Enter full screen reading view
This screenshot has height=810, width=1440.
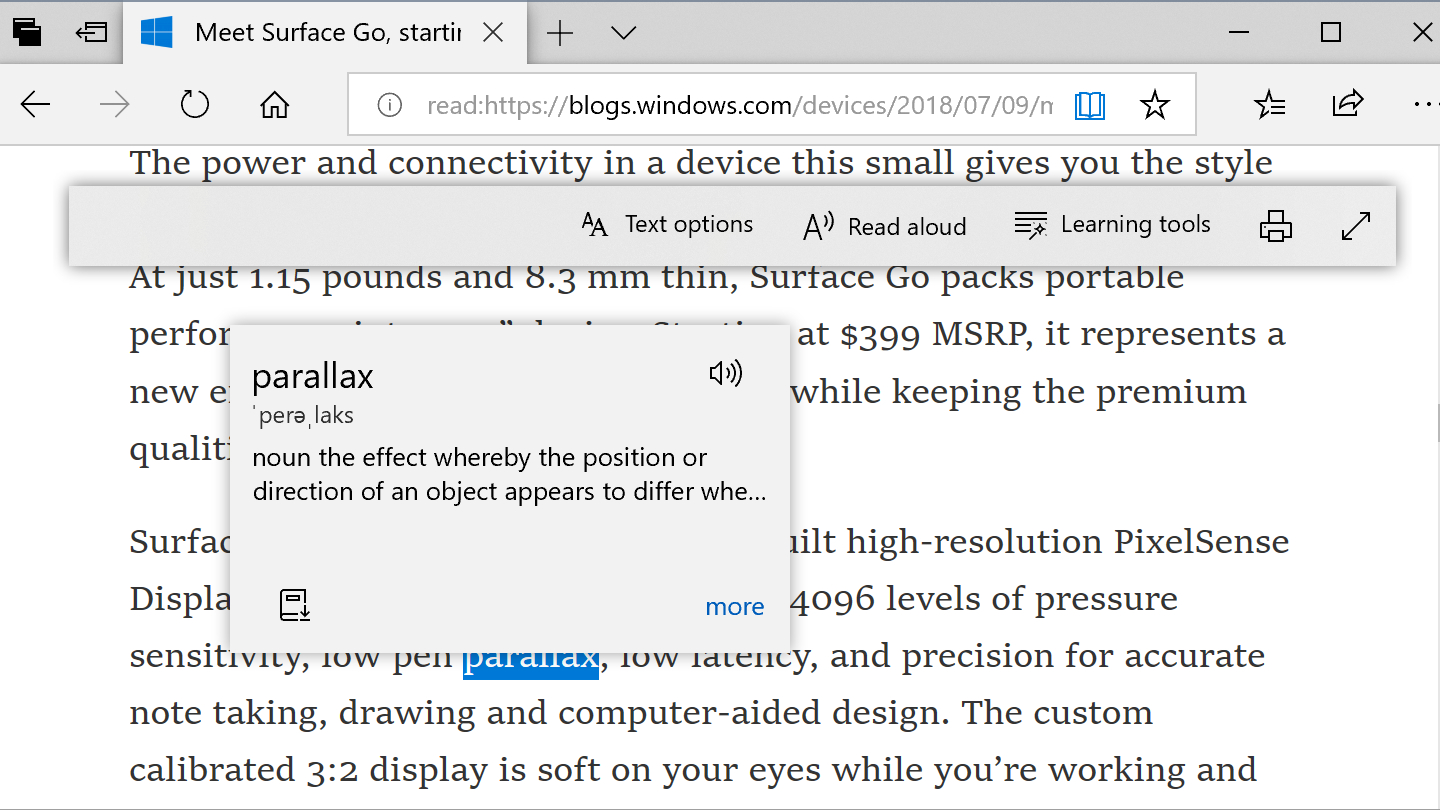1355,226
